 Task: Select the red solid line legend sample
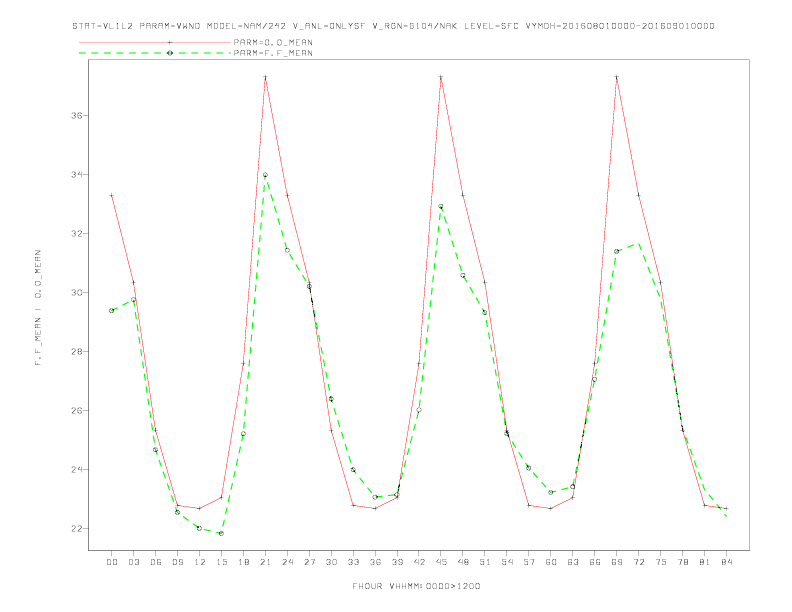coord(155,42)
